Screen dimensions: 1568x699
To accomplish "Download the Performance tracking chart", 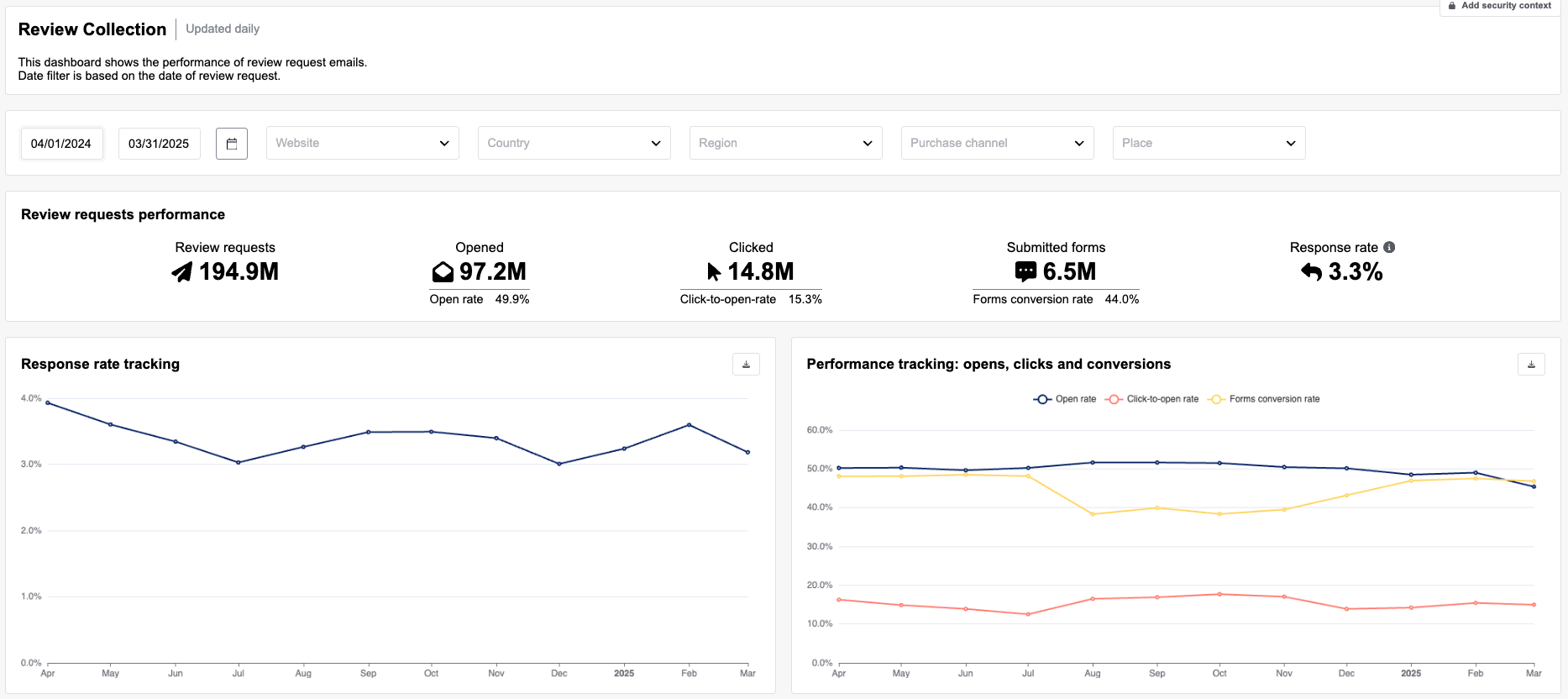I will tap(1531, 365).
